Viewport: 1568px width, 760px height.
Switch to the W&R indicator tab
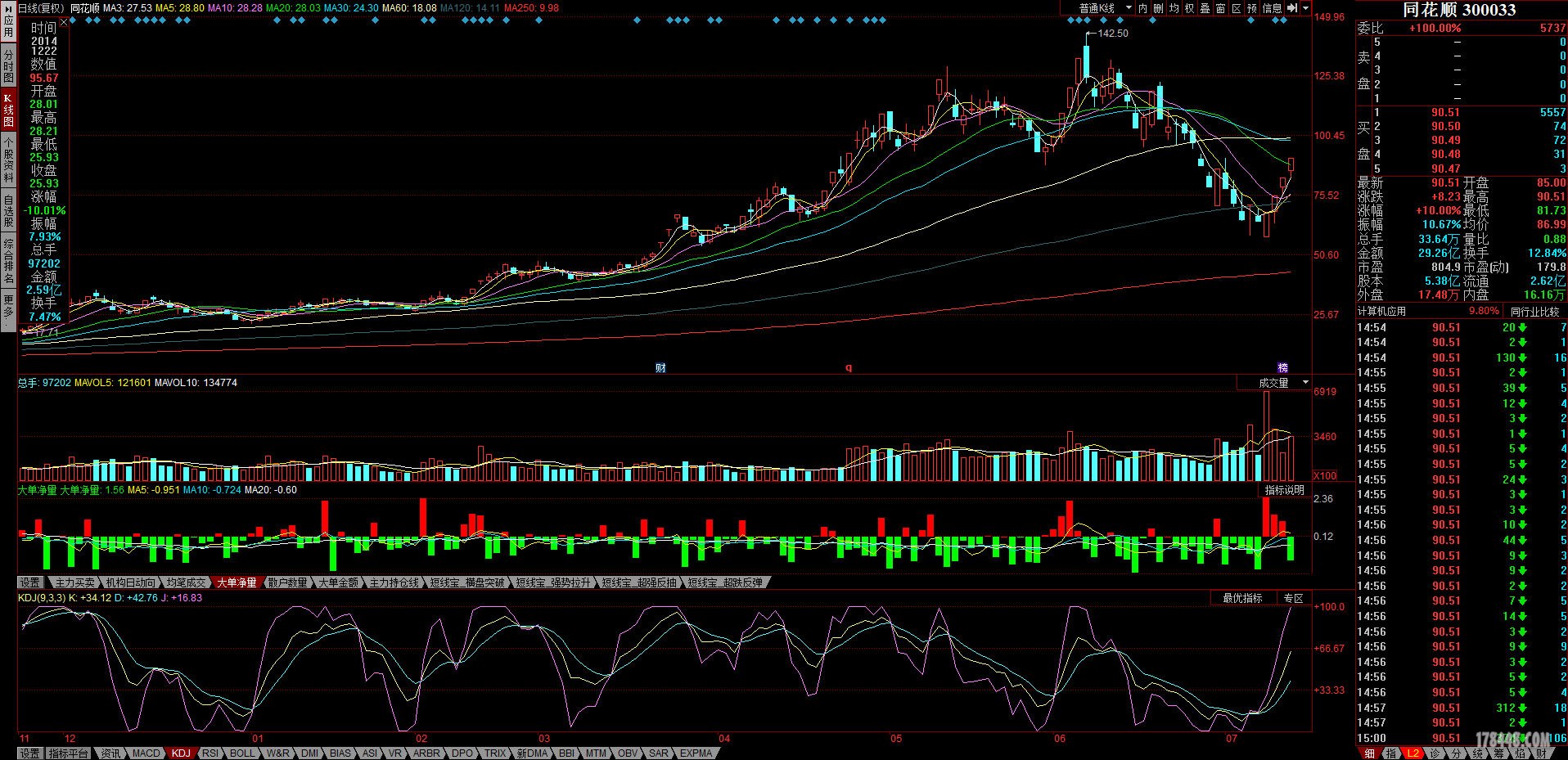tap(277, 753)
